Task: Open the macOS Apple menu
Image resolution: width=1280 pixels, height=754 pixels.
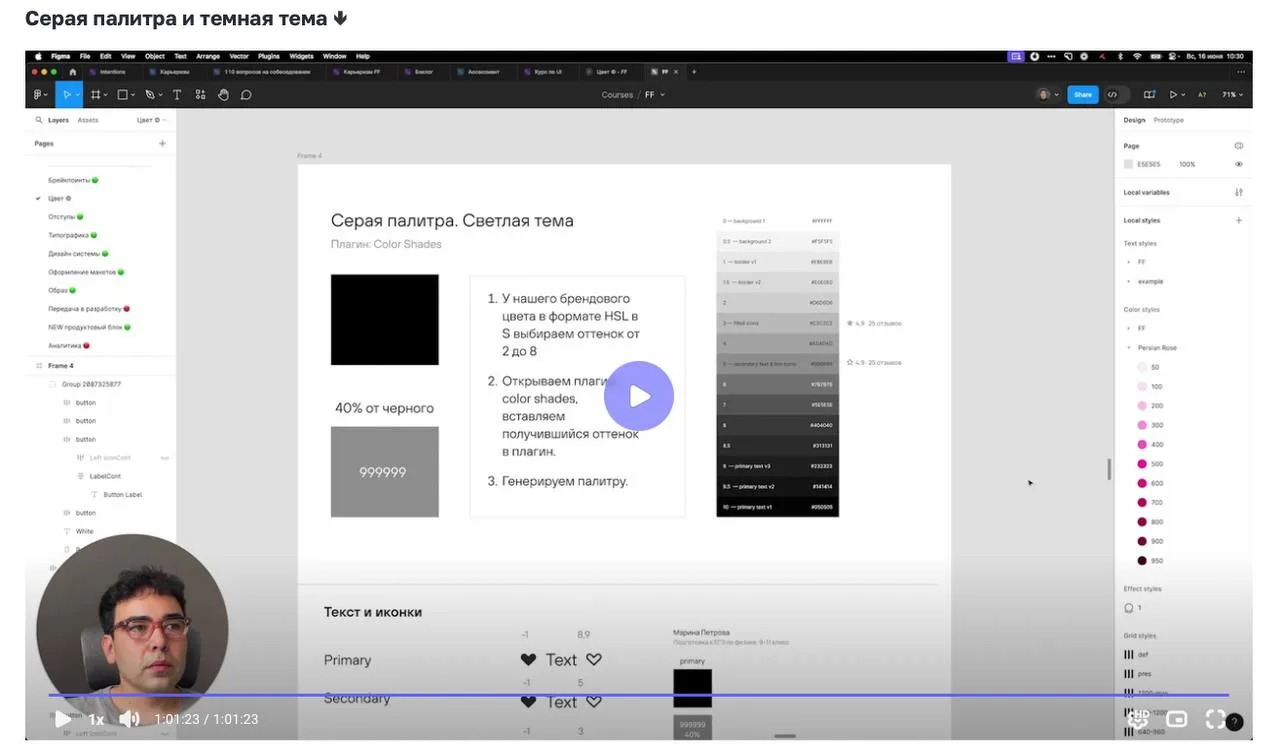Action: (x=39, y=56)
